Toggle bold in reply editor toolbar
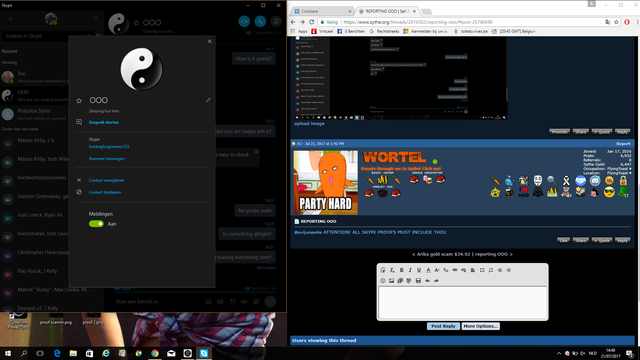640x360 pixels. coord(402,270)
